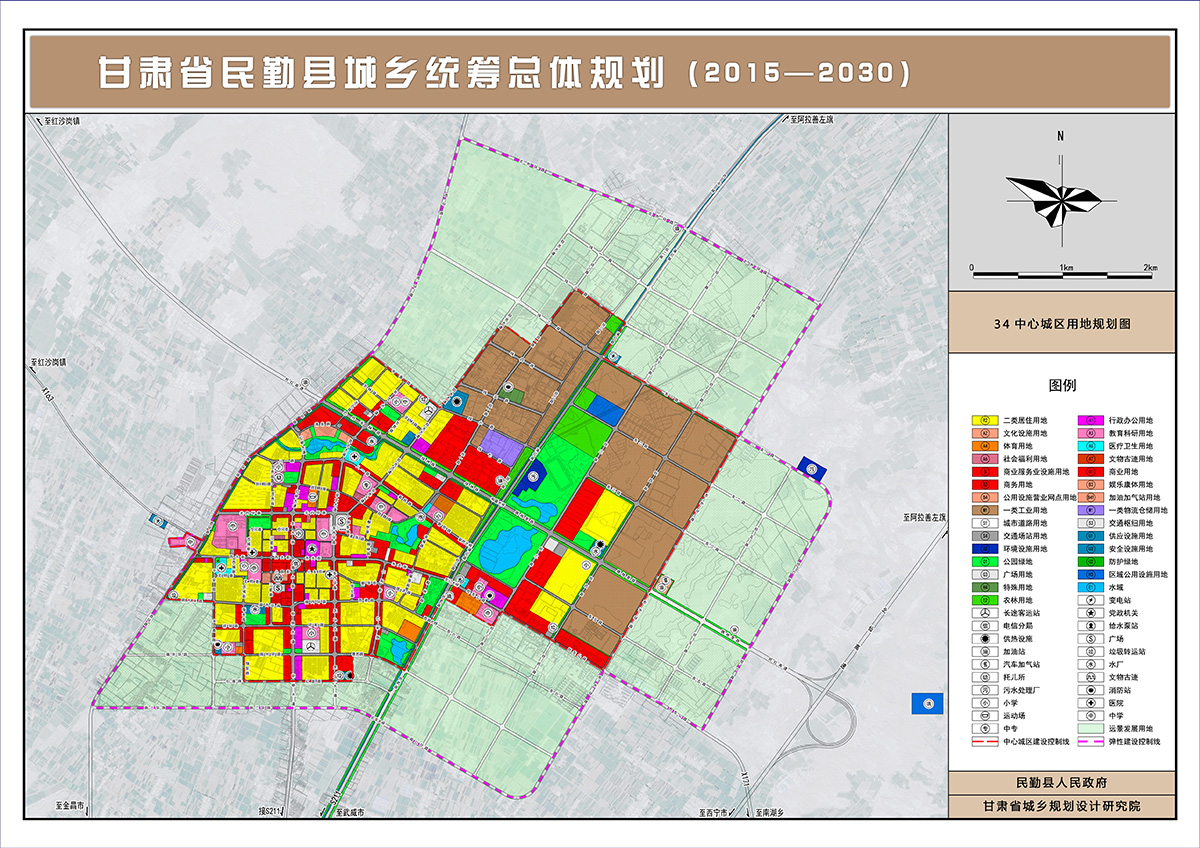Click the 34 中心城区用地规划图 label
Image resolution: width=1200 pixels, height=848 pixels.
click(1061, 325)
